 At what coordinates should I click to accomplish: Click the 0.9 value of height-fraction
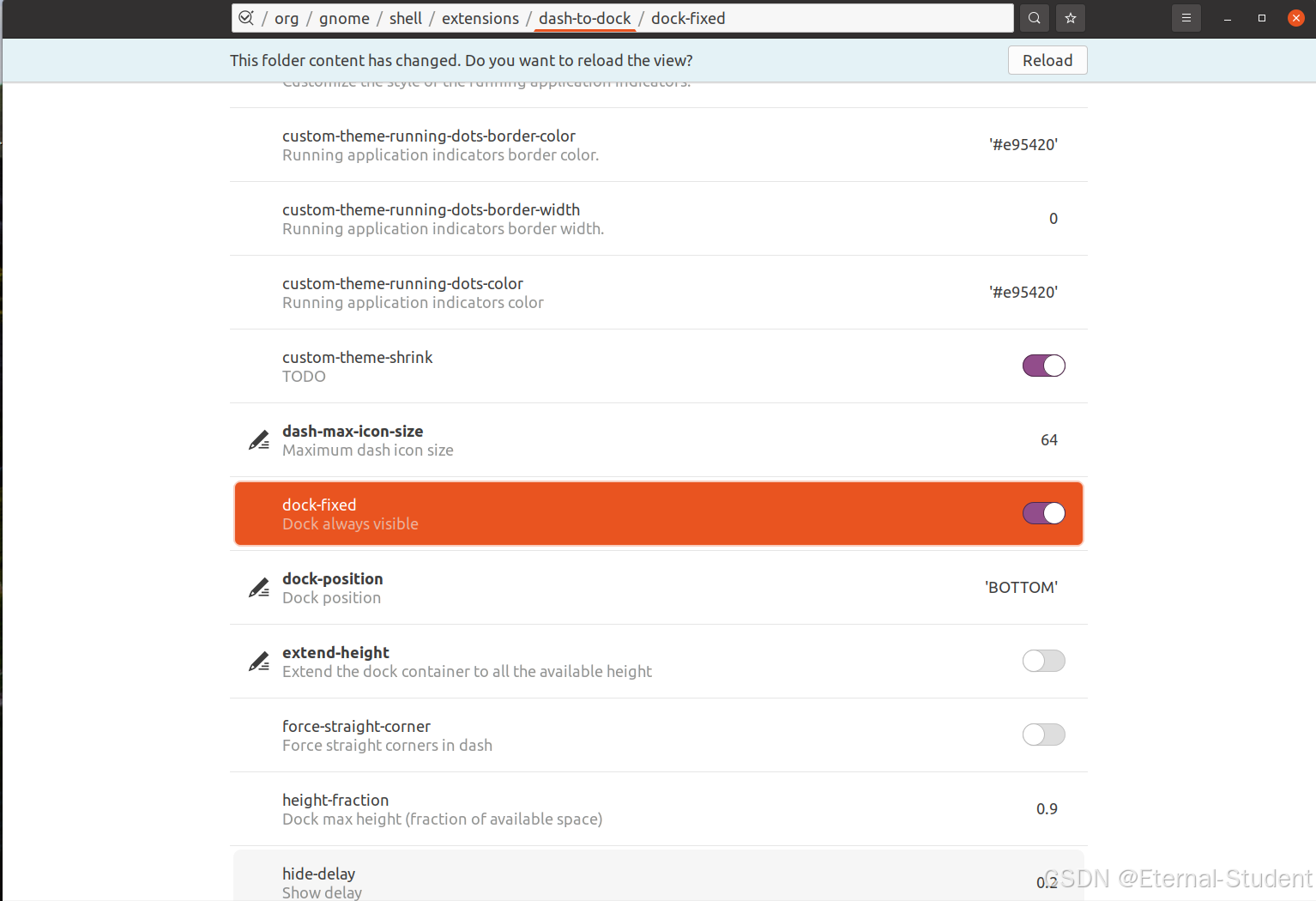click(1047, 809)
